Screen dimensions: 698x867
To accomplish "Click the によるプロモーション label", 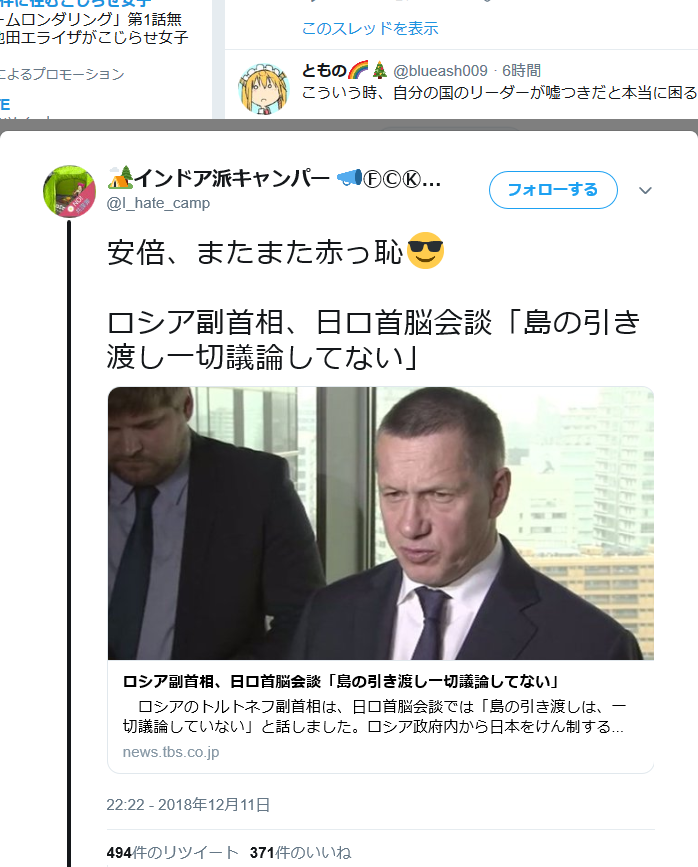I will (x=62, y=74).
